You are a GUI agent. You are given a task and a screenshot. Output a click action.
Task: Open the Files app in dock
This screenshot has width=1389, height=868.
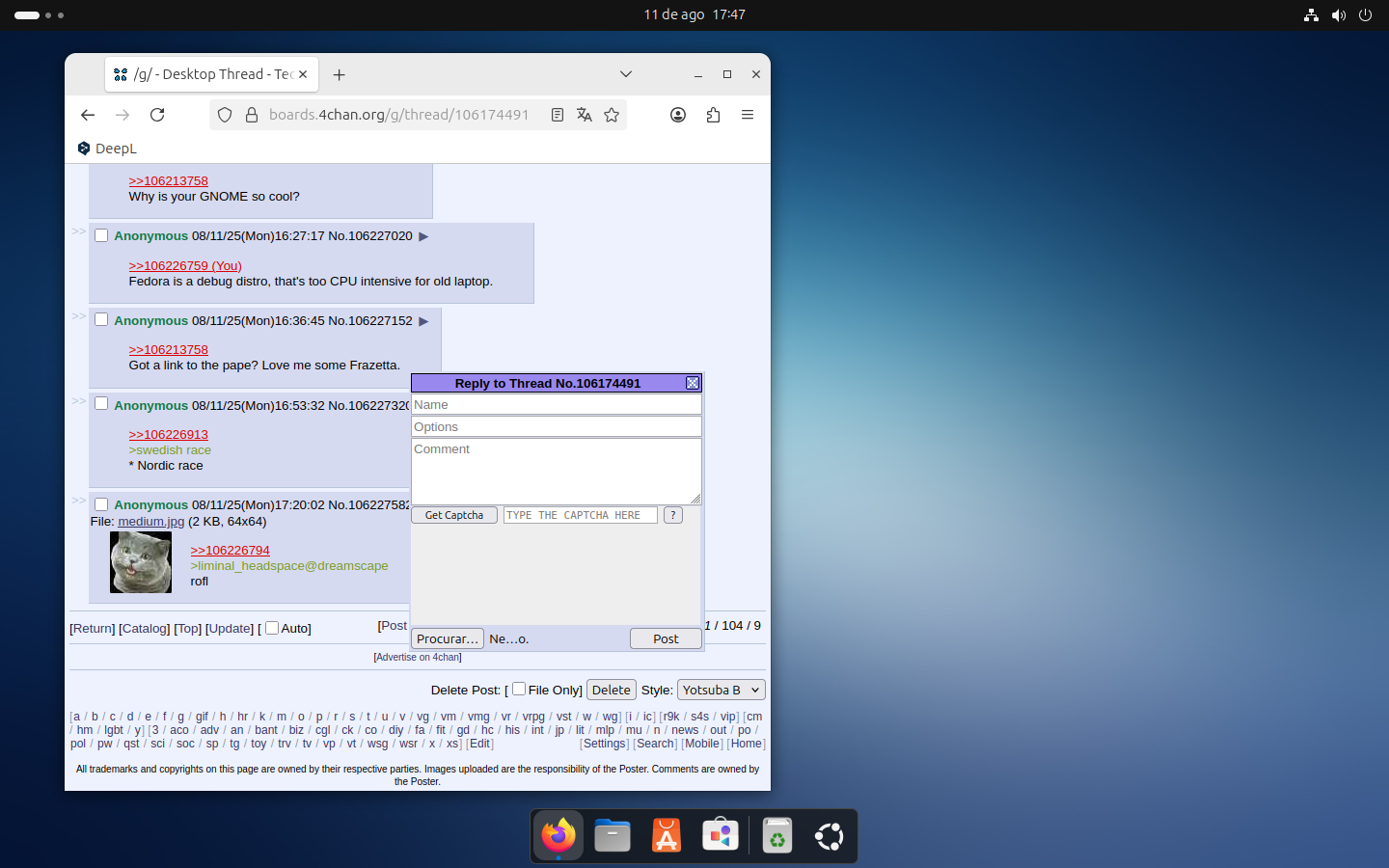[613, 835]
